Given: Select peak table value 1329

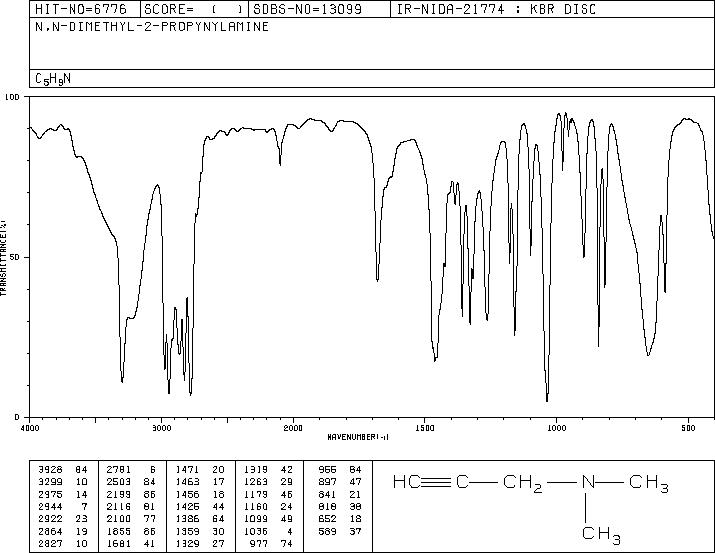Looking at the screenshot, I should pyautogui.click(x=187, y=543).
